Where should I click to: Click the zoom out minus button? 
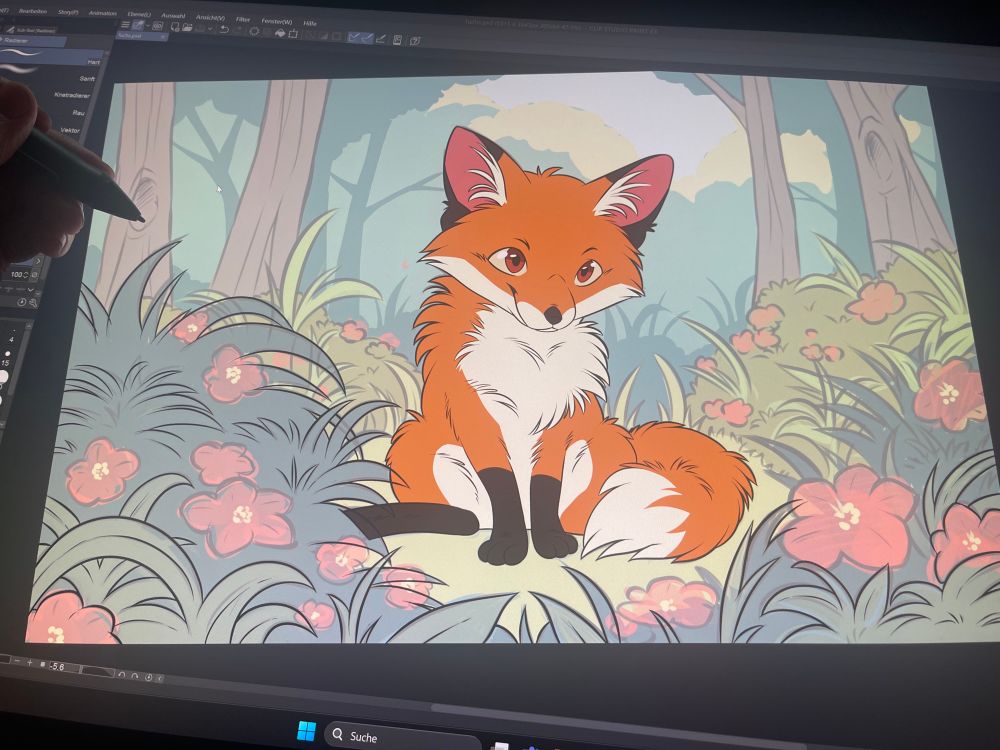pos(17,661)
